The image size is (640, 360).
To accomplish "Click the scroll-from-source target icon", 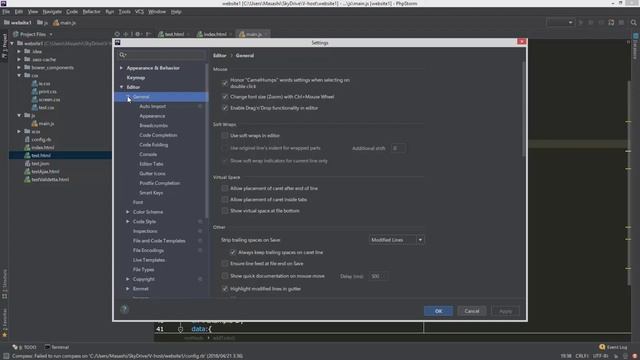I will [117, 34].
